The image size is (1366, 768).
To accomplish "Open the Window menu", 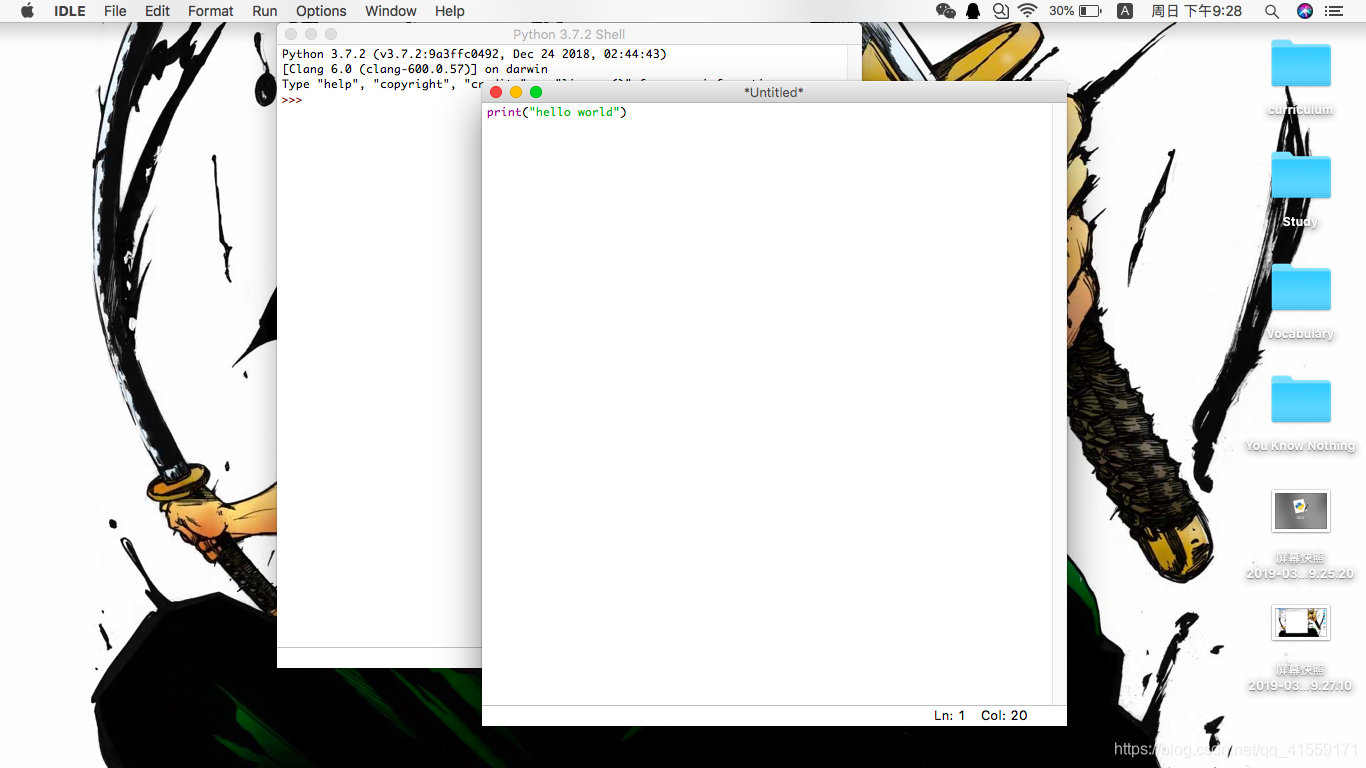I will 391,11.
